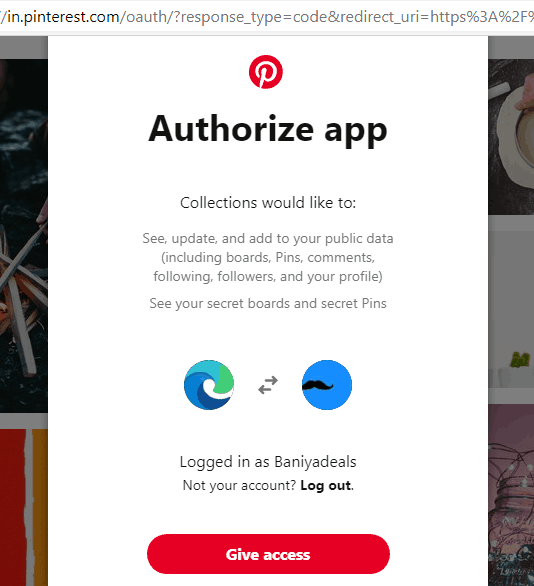Click the red Pinterest logo icon
This screenshot has width=534, height=586.
pyautogui.click(x=266, y=72)
